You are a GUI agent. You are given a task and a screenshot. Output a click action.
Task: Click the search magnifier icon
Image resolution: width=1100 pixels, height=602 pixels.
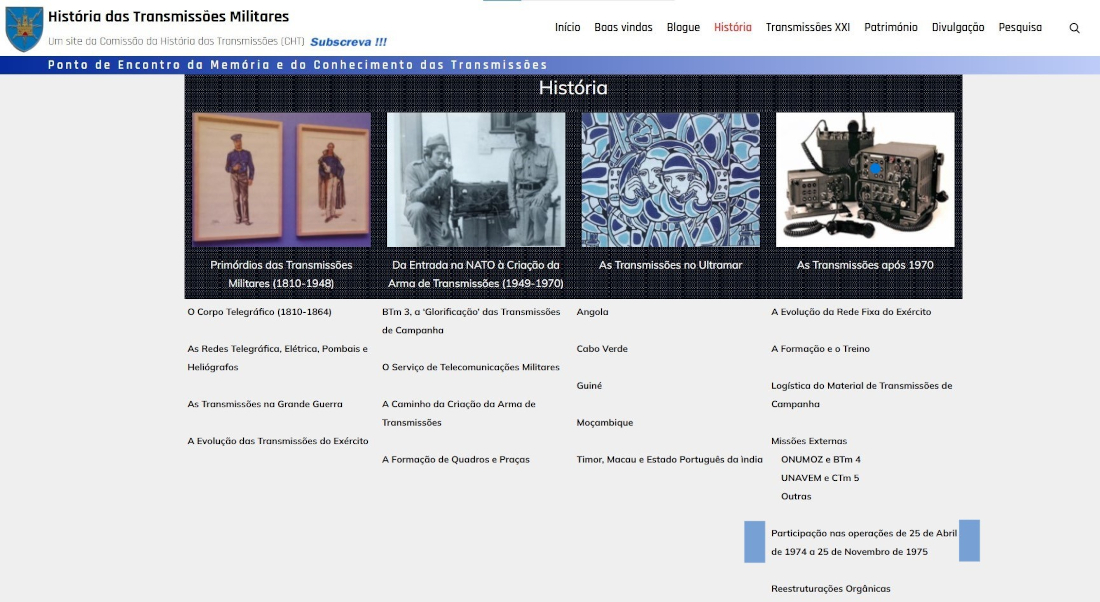pyautogui.click(x=1074, y=28)
